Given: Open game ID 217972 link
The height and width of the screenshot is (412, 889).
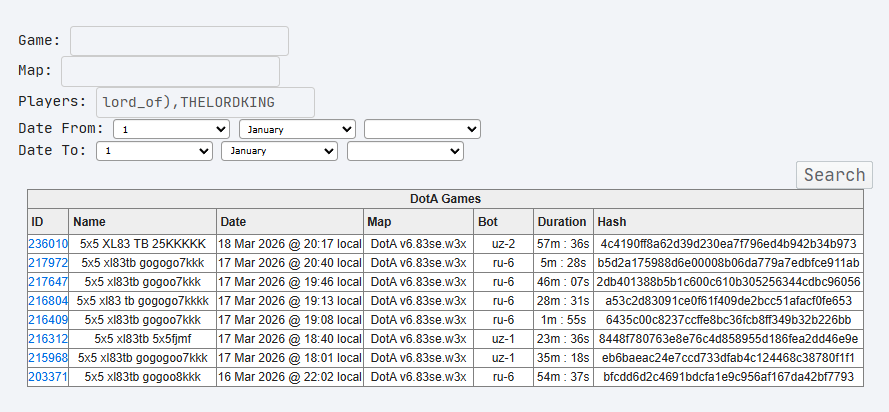Looking at the screenshot, I should 48,263.
